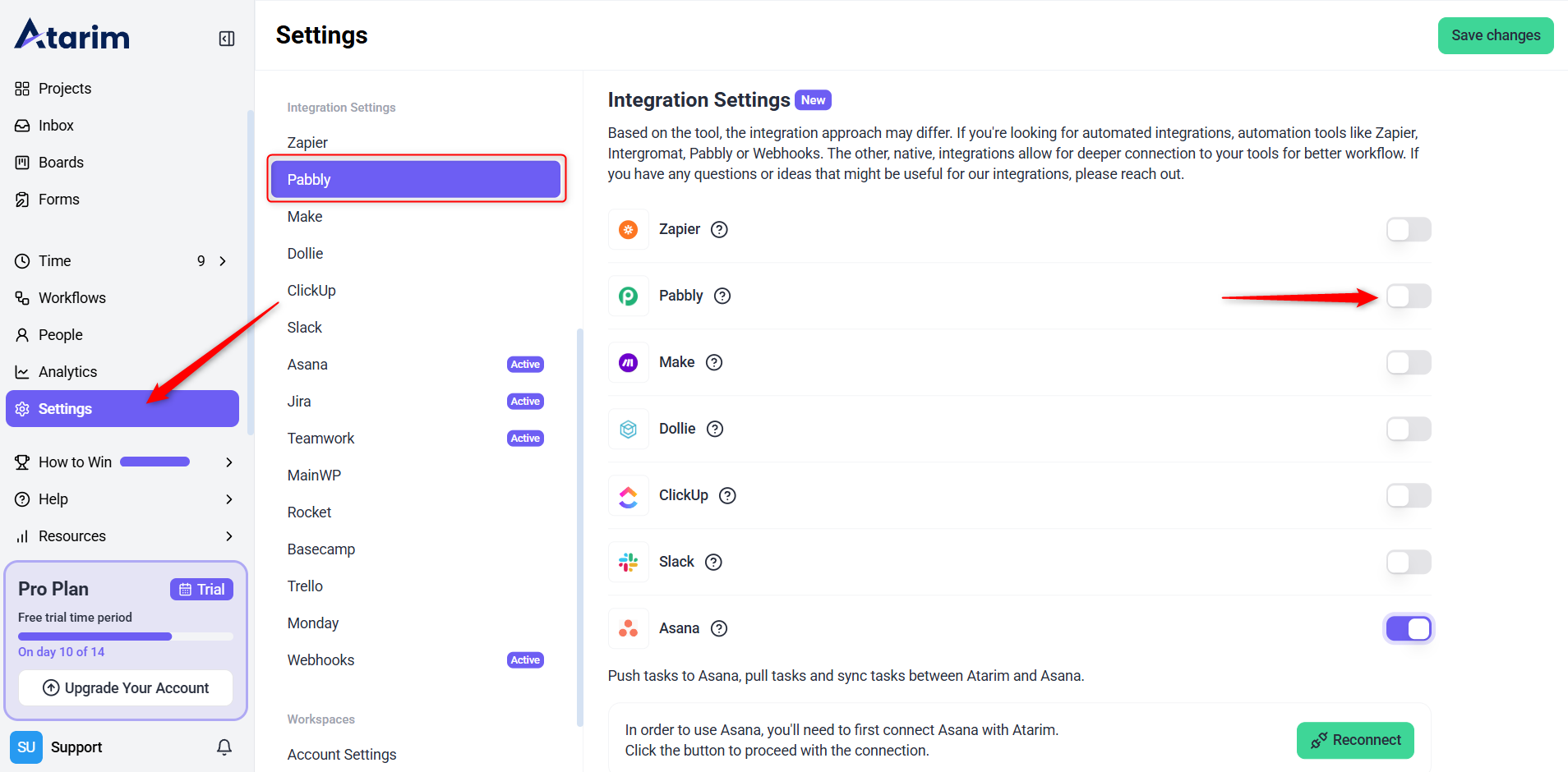Expand the Resources submenu arrow

229,536
